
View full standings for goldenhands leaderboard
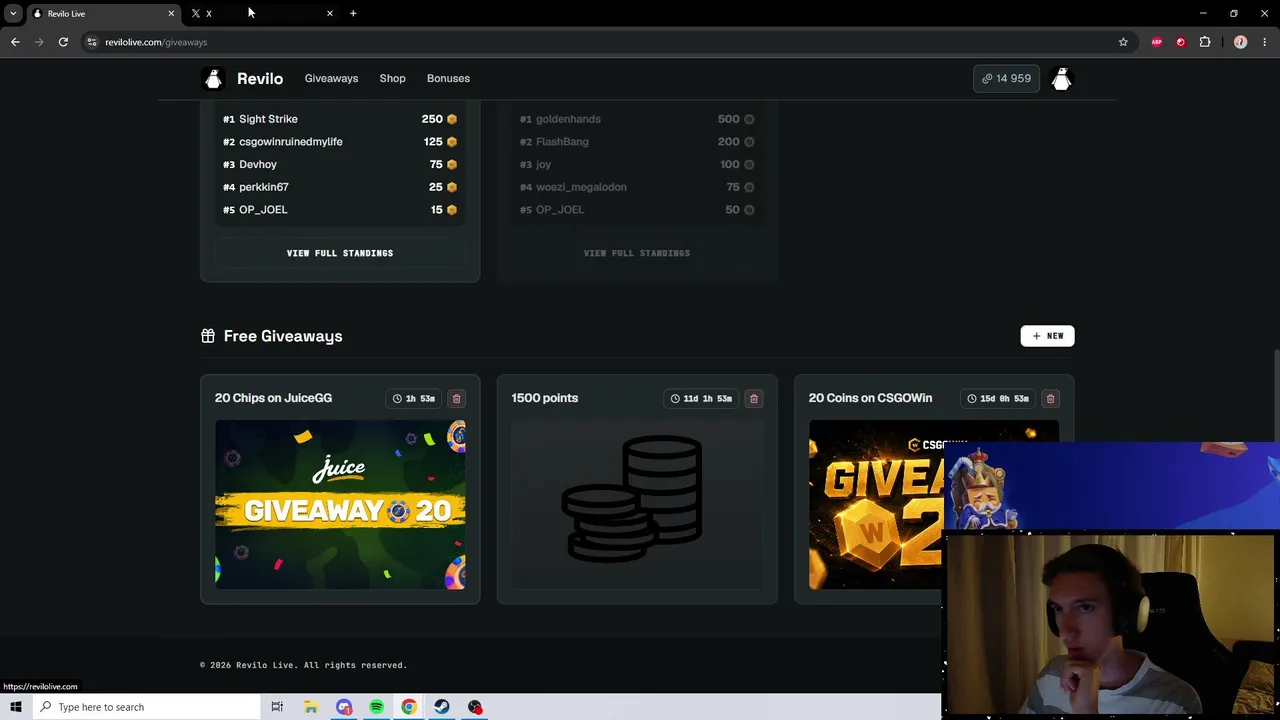click(637, 253)
